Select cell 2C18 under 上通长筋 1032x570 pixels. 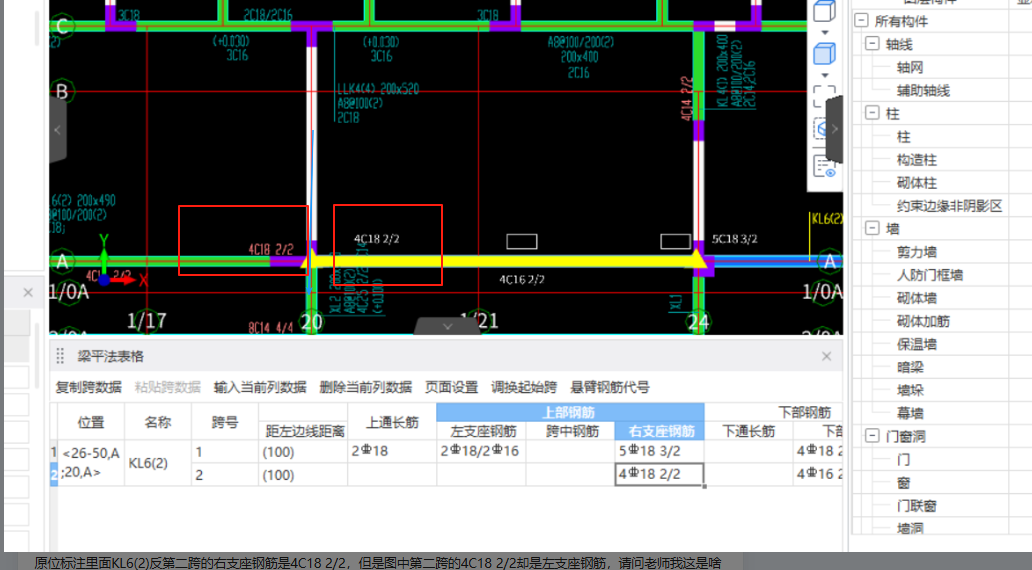click(392, 452)
